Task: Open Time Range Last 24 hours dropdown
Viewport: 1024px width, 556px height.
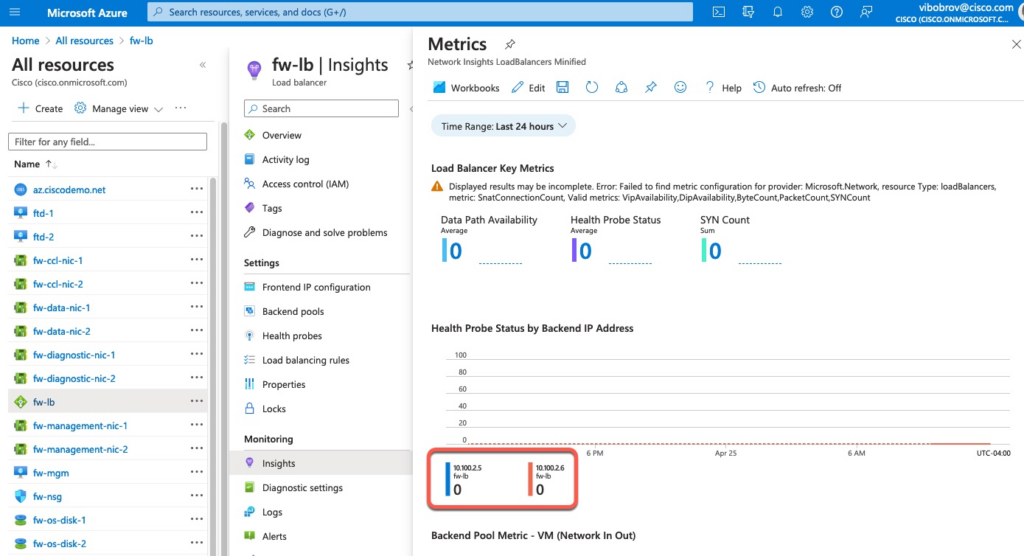Action: (x=503, y=126)
